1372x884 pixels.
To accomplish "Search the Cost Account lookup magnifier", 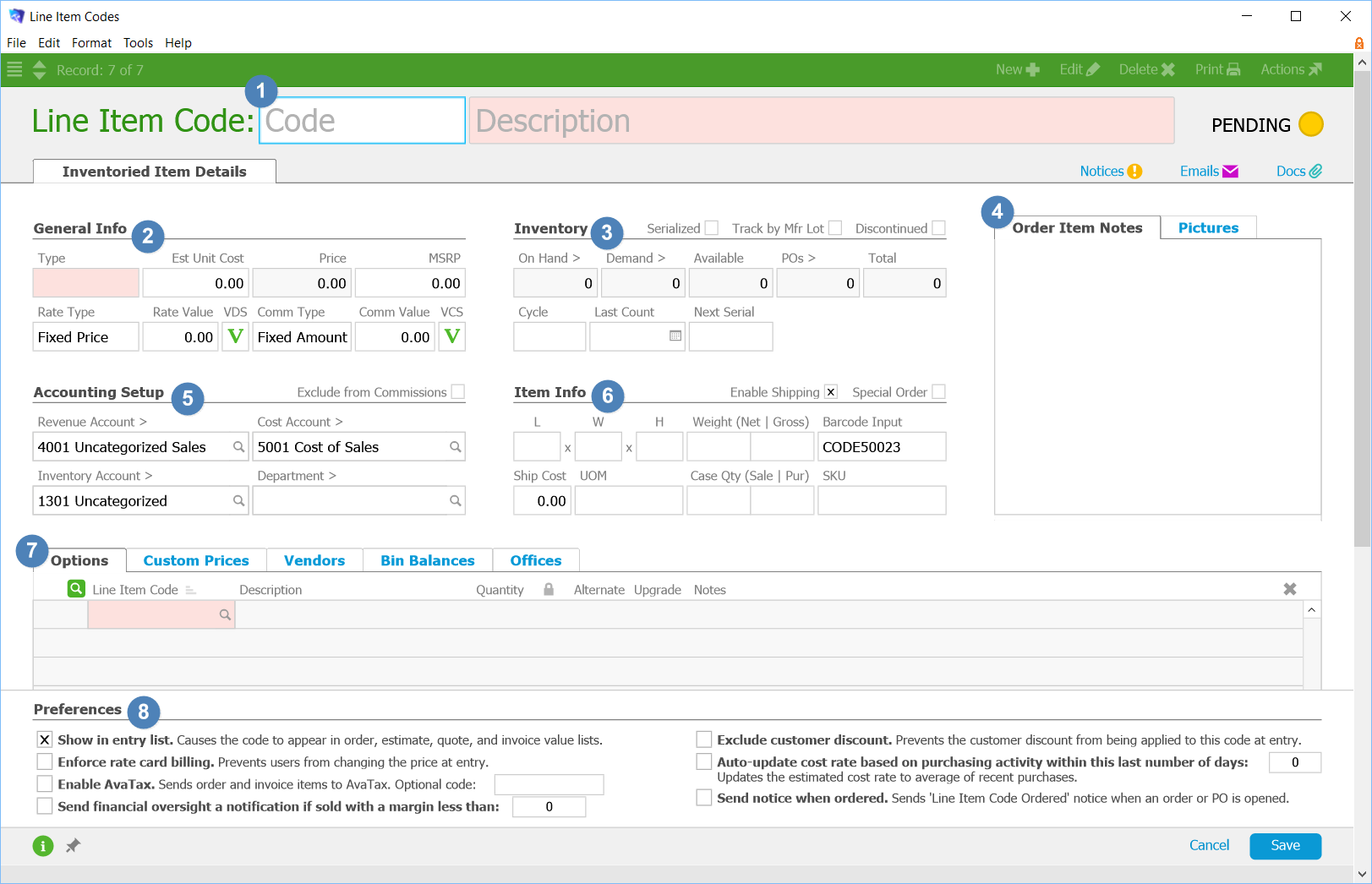I will coord(456,447).
